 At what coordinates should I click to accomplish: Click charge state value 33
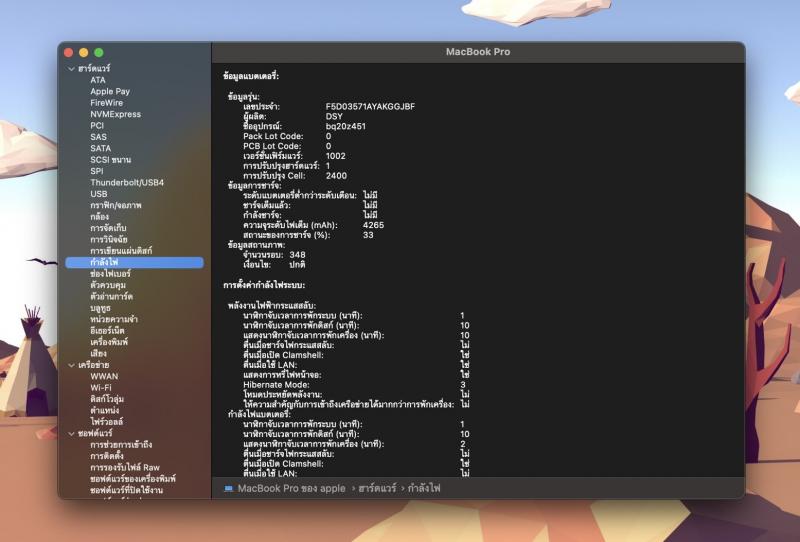[x=368, y=235]
